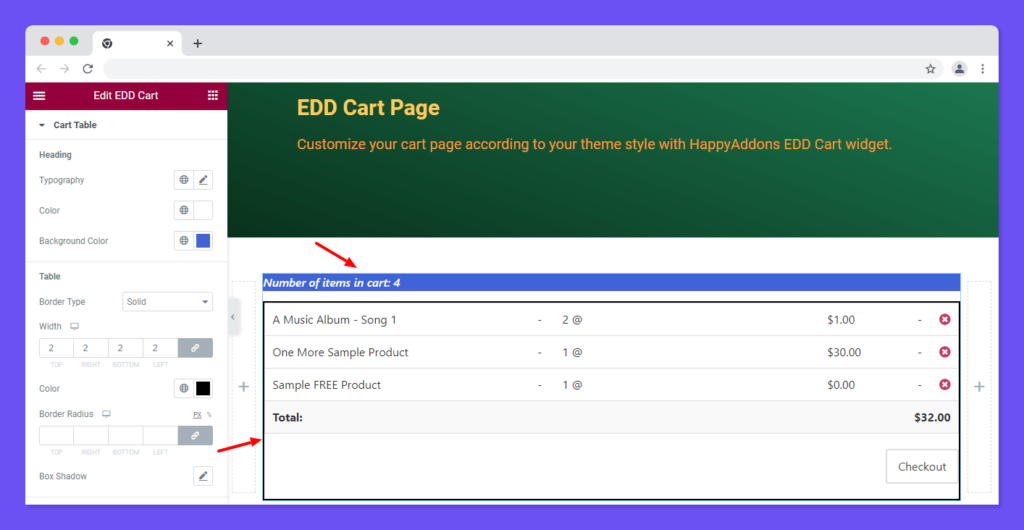This screenshot has height=530, width=1024.
Task: Click the Width BOTTOM input field
Action: 125,349
